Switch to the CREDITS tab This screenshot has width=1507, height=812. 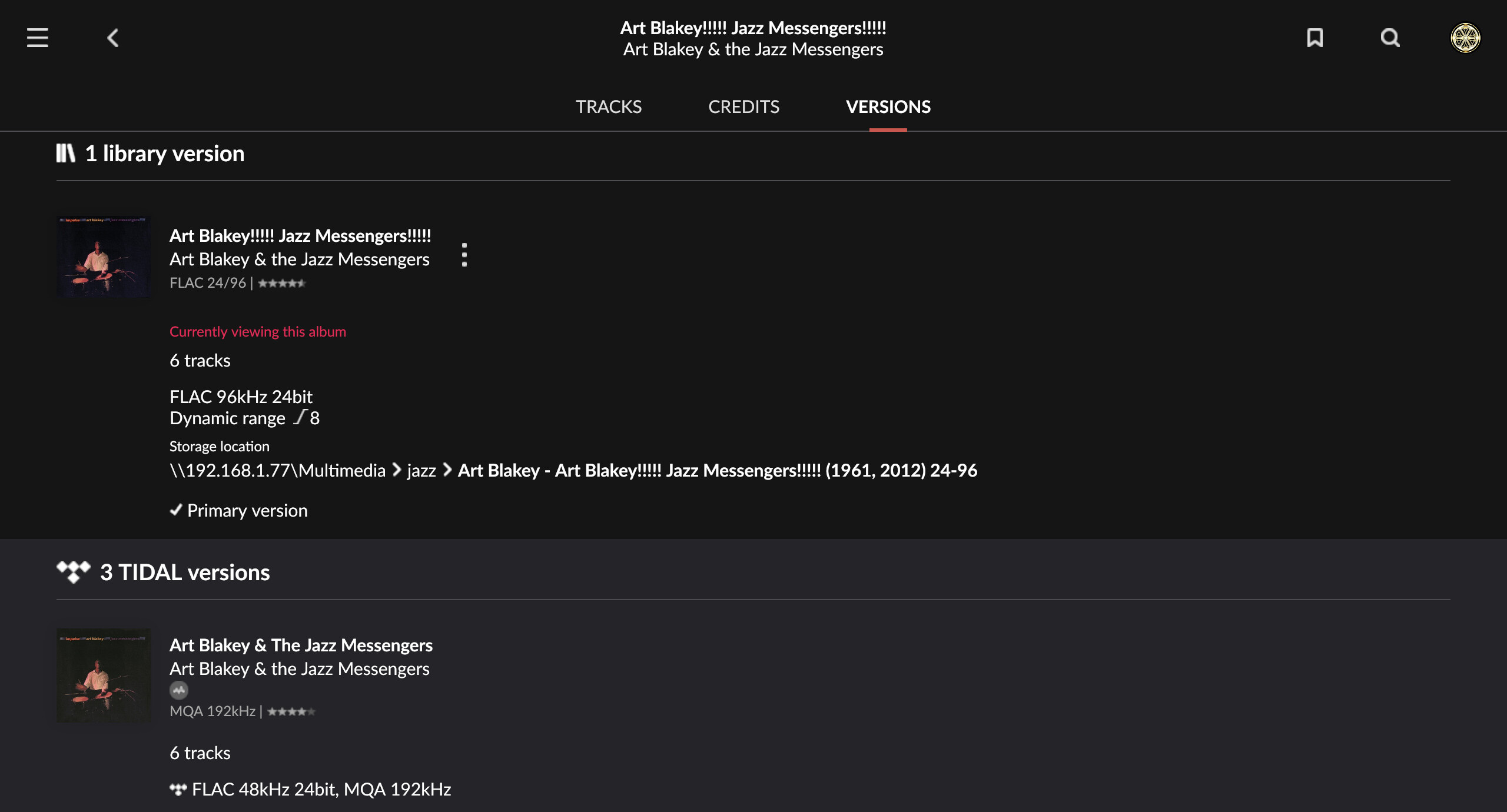(743, 107)
